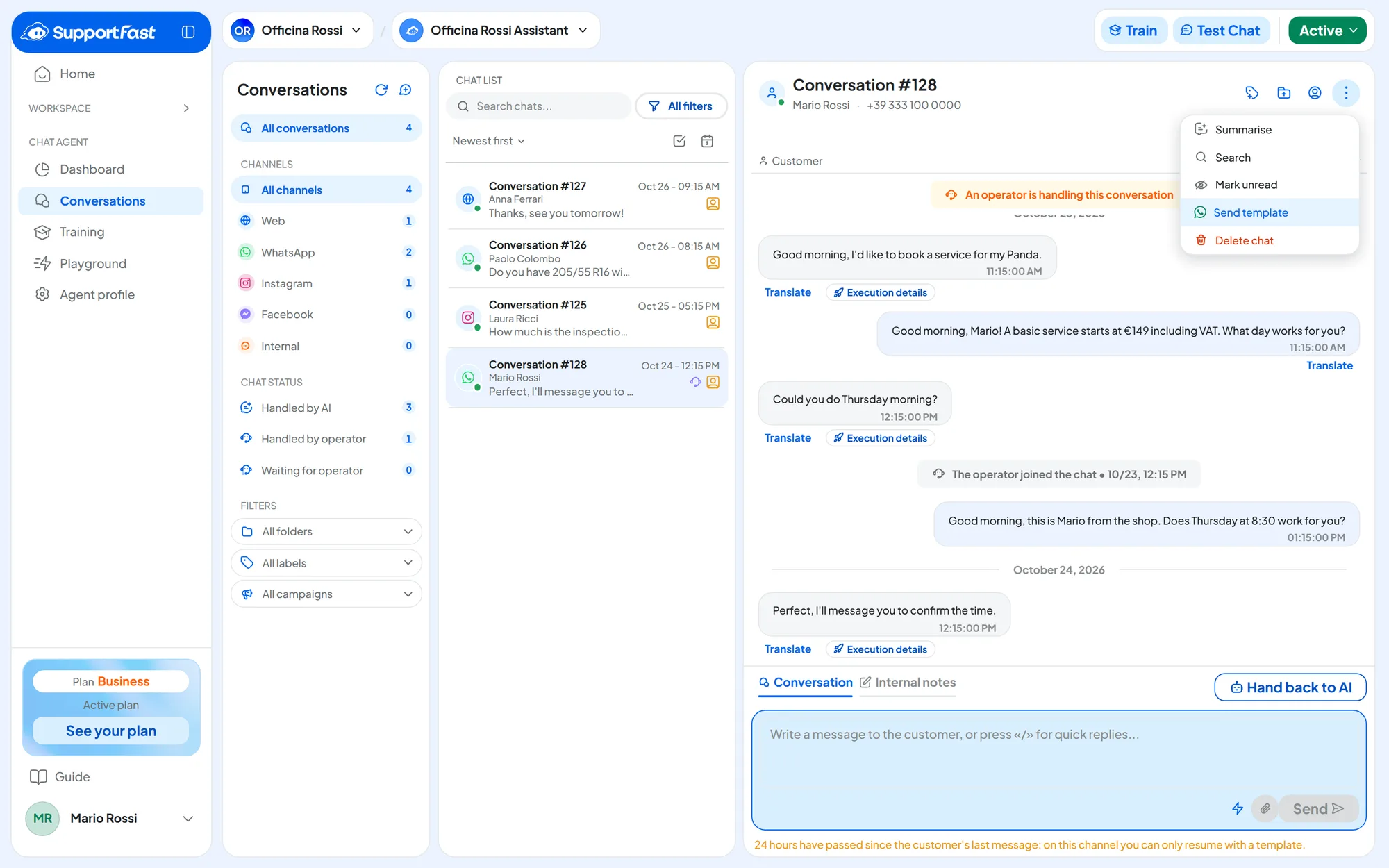Open contact icon on Conversation #125
This screenshot has height=868, width=1389.
[x=713, y=322]
